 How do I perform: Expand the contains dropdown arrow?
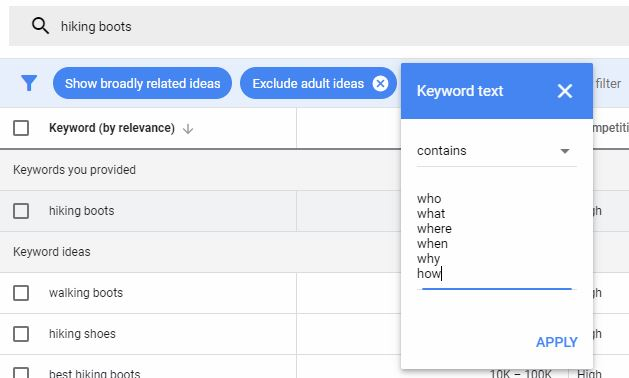click(565, 151)
